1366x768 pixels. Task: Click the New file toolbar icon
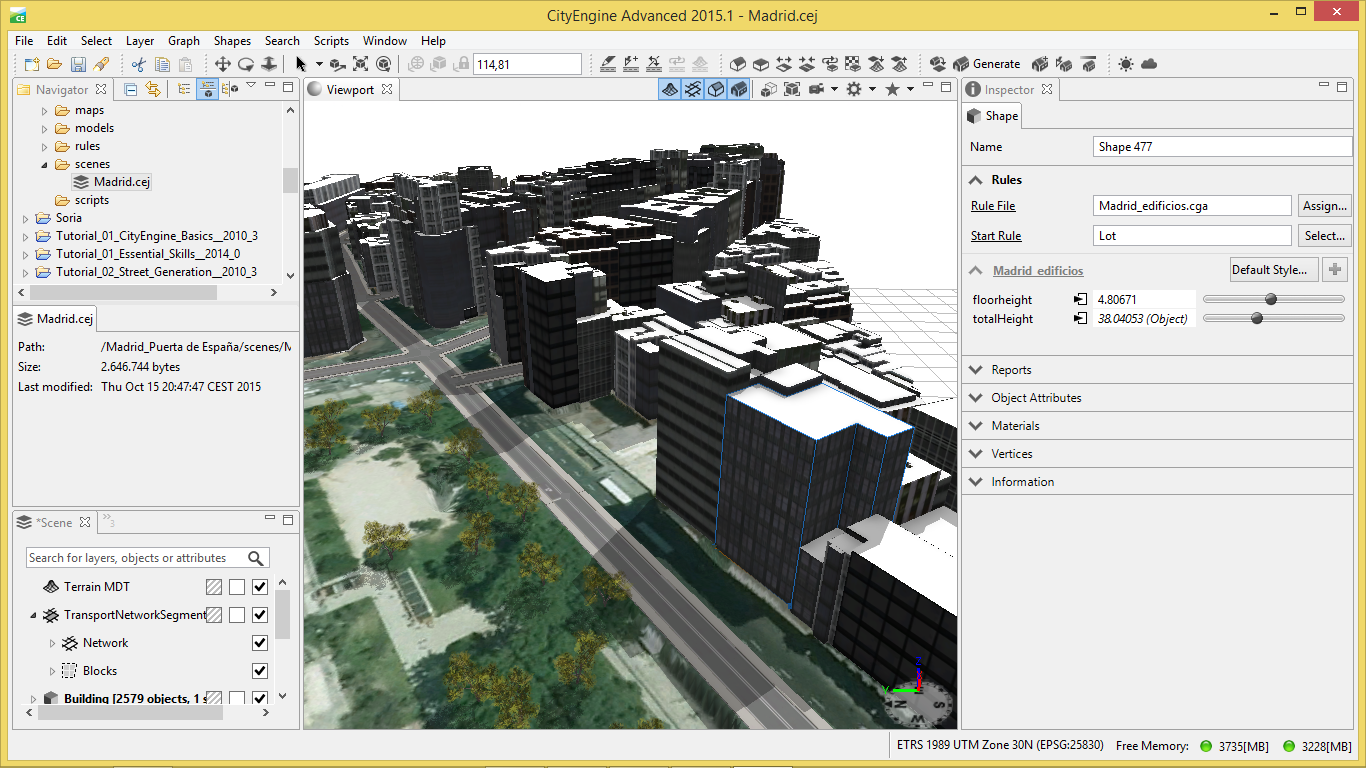pos(32,64)
